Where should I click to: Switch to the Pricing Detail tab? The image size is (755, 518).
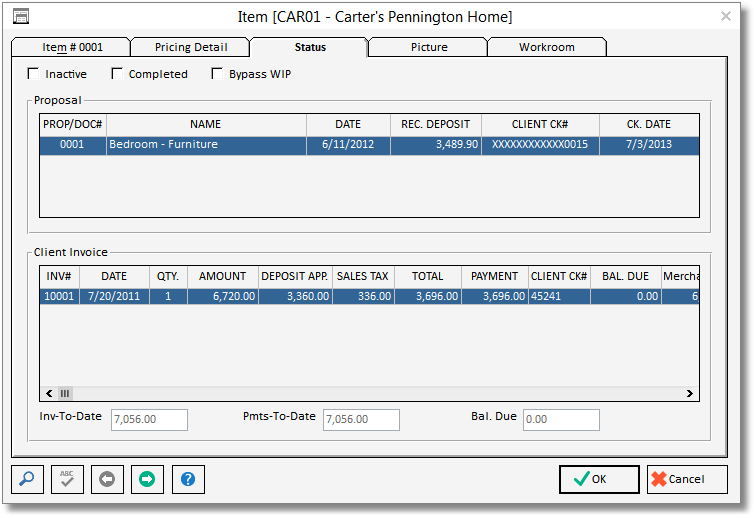coord(190,47)
